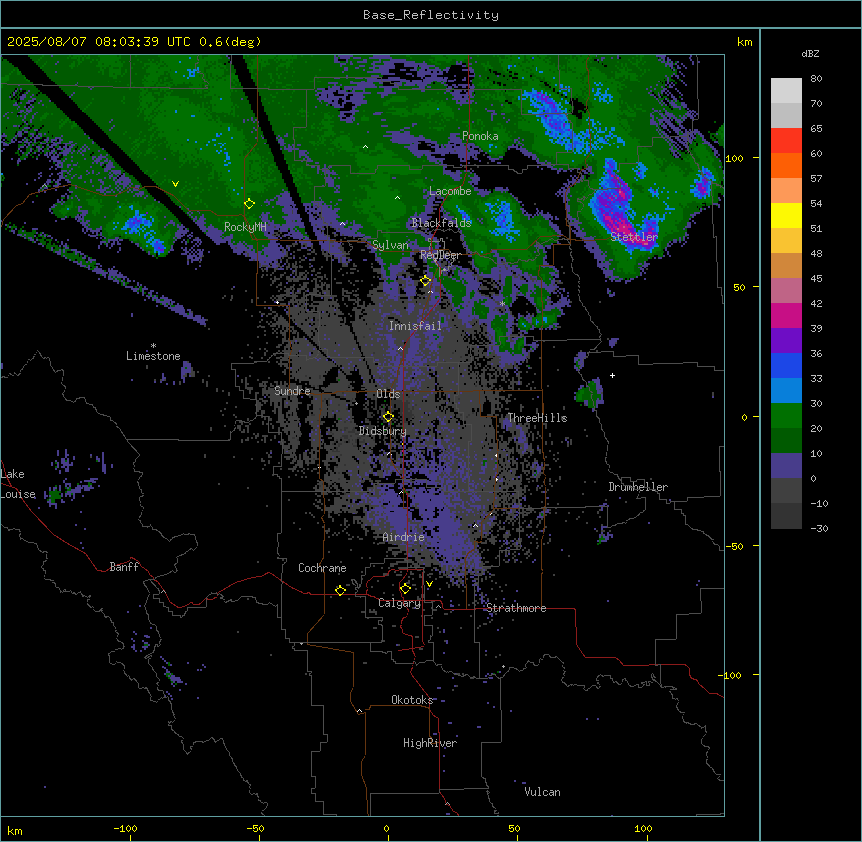Click the Stettler city label
The image size is (862, 842).
tap(634, 237)
